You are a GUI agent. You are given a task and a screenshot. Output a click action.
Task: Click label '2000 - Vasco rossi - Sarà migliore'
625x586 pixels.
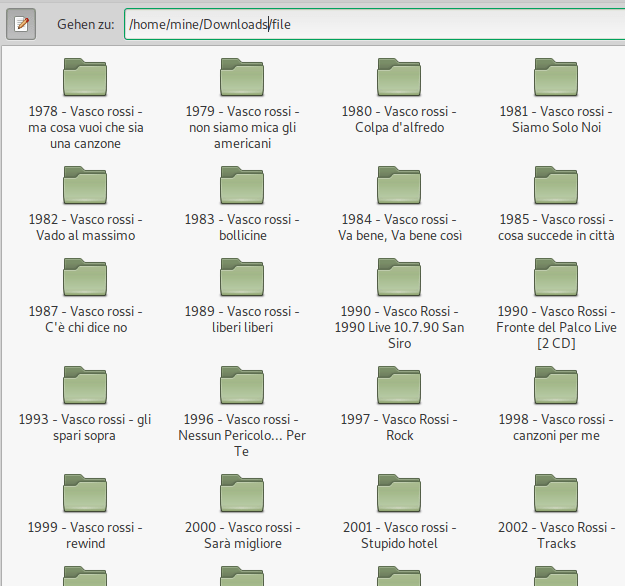tap(242, 535)
